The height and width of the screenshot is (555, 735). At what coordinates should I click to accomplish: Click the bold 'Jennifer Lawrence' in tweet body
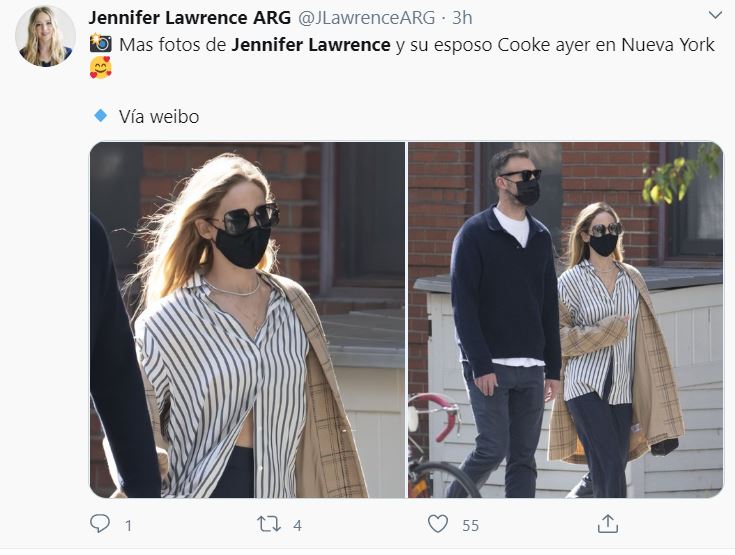311,45
